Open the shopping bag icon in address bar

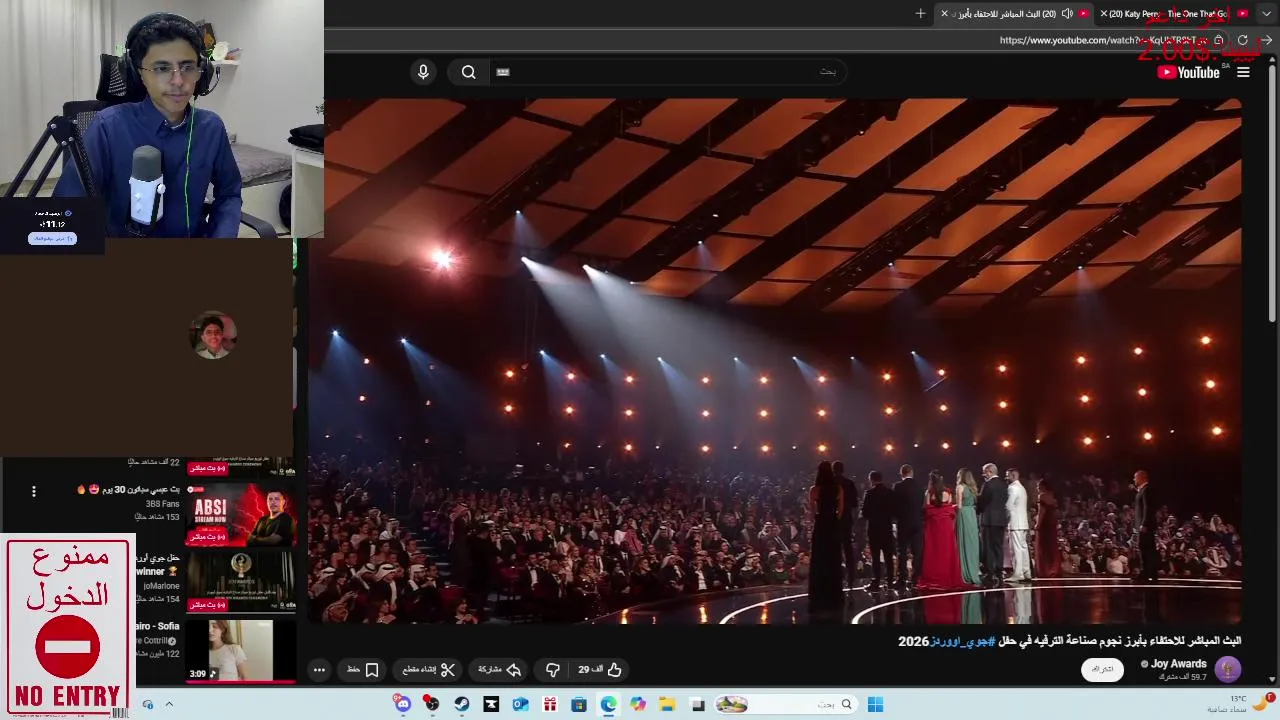pyautogui.click(x=1218, y=40)
